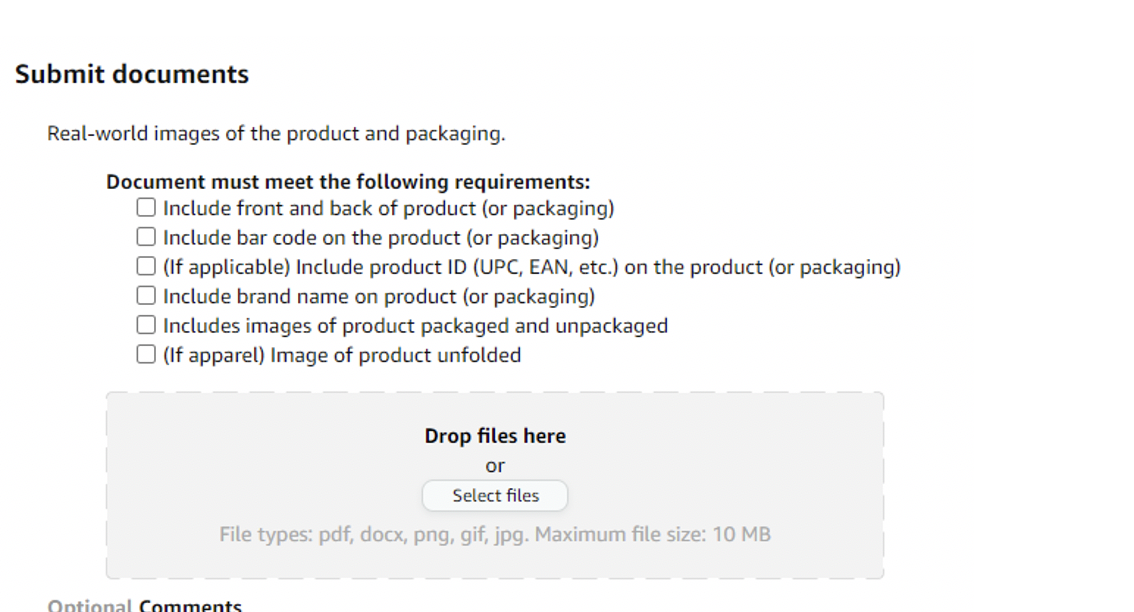Tick the 'Include bar code on the product' checkbox
The width and height of the screenshot is (1134, 612).
coord(147,237)
